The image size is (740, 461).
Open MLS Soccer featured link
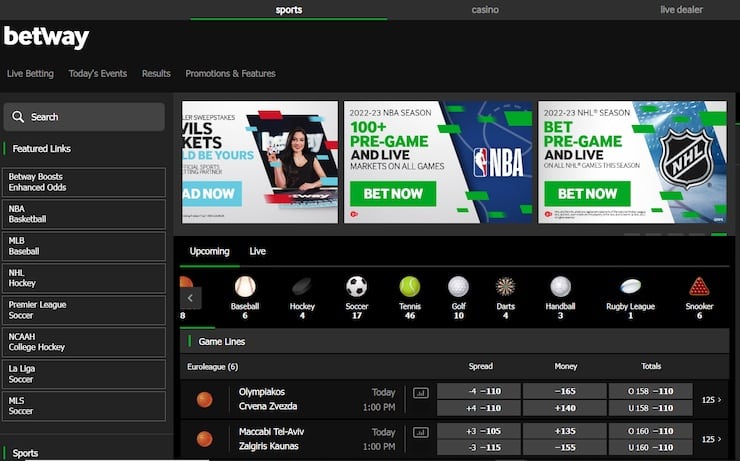click(84, 406)
